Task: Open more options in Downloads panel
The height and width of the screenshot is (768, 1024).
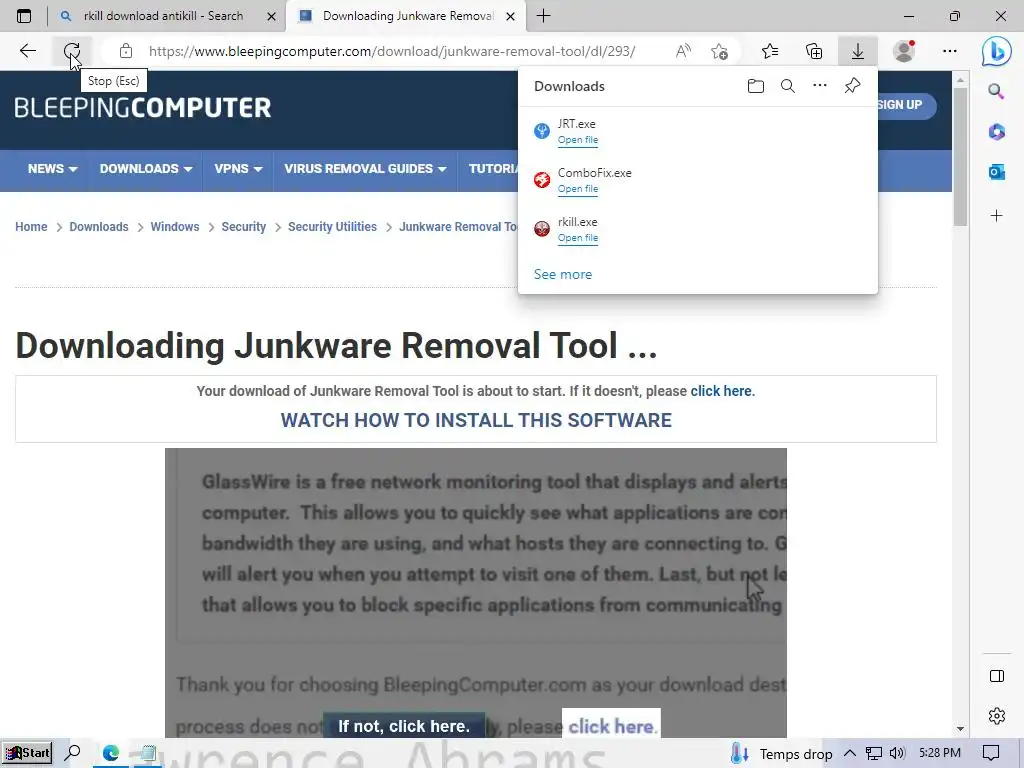Action: click(x=820, y=86)
